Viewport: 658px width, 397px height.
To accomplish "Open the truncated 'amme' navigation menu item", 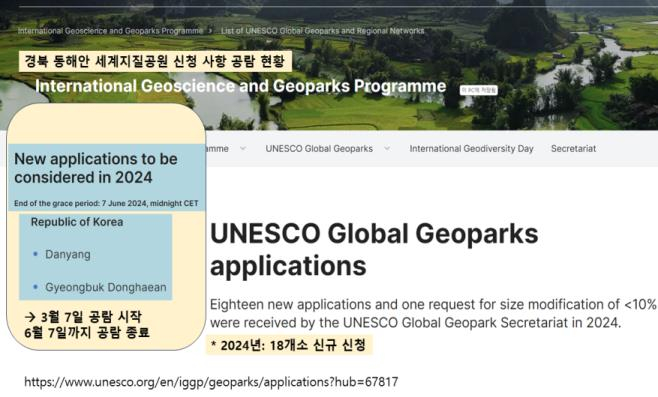I will tap(218, 149).
